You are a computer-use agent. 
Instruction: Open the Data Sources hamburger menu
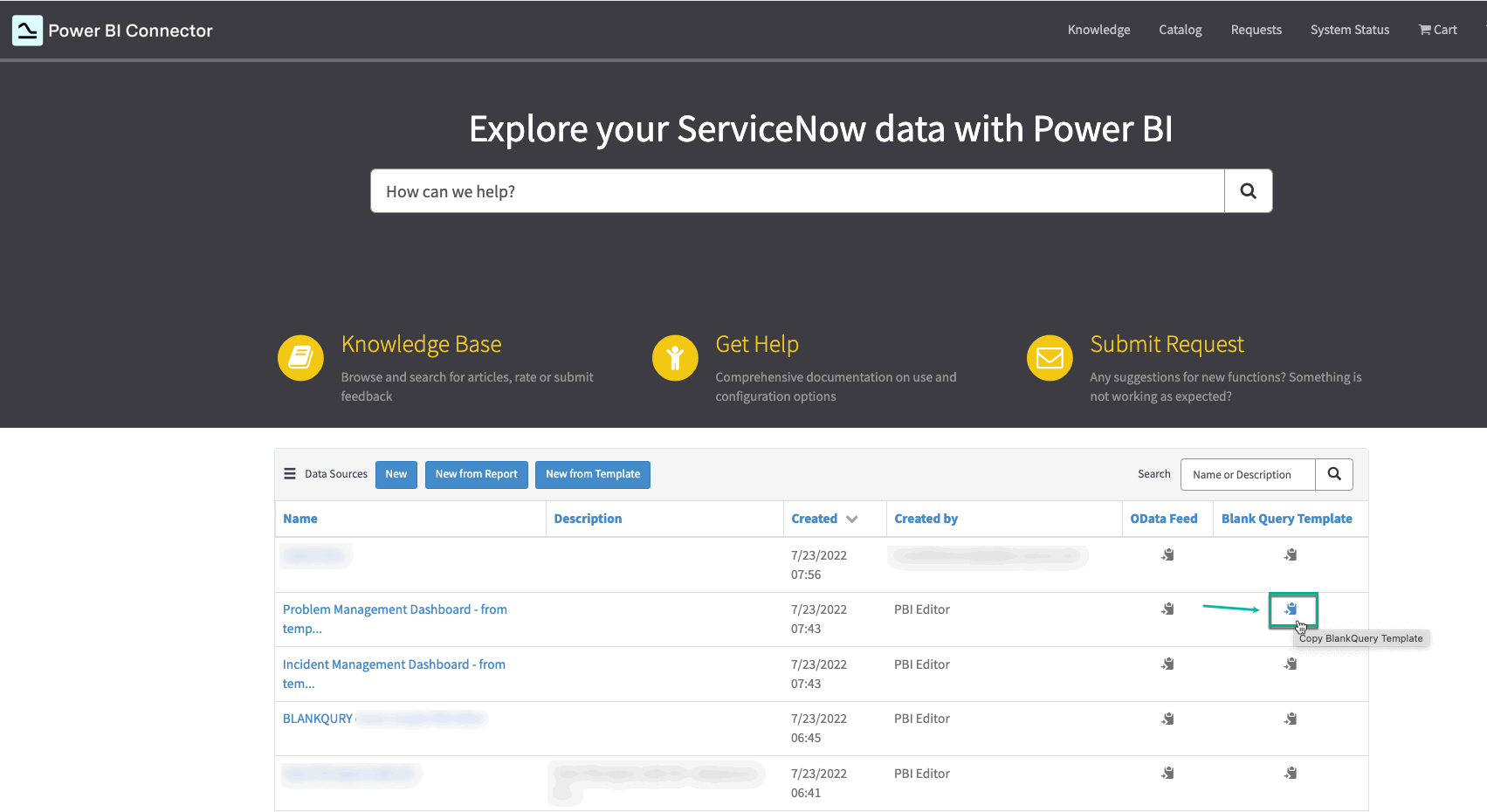point(290,474)
